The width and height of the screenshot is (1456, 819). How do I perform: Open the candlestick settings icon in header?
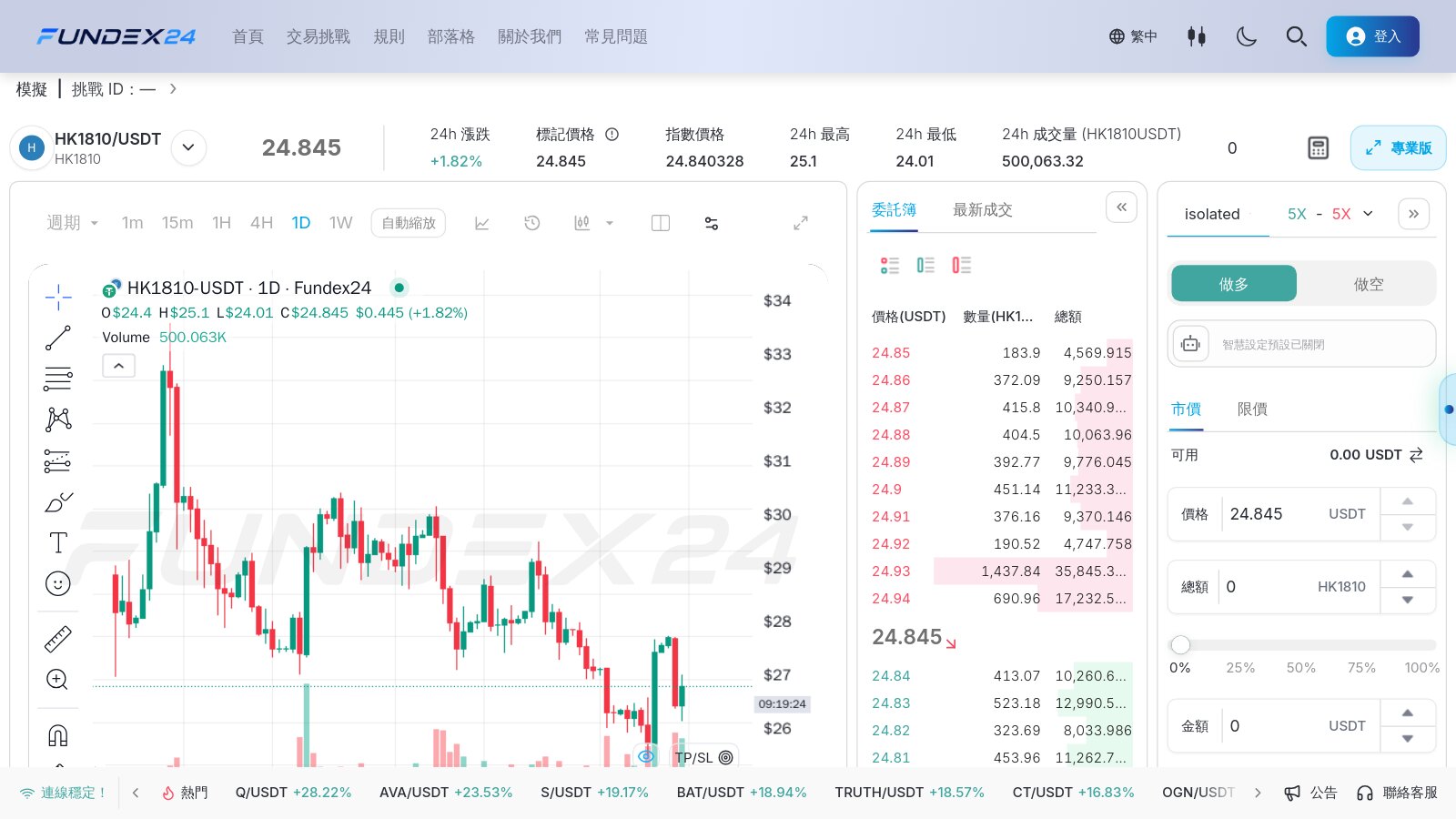tap(1197, 36)
